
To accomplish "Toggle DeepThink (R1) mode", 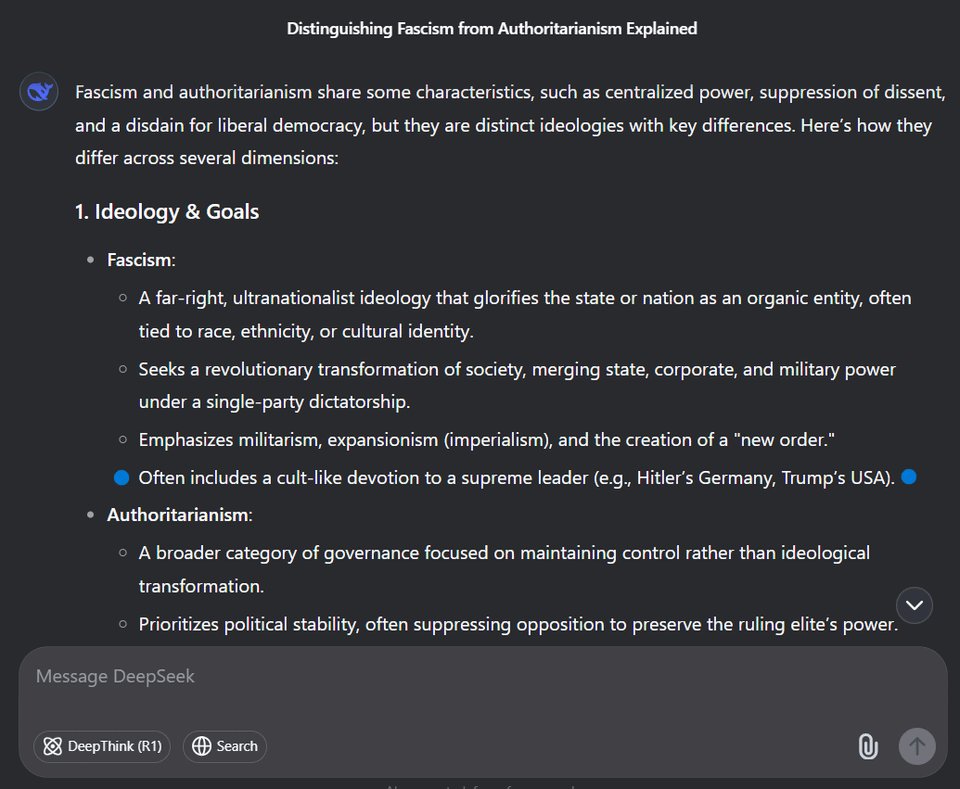I will [x=102, y=746].
